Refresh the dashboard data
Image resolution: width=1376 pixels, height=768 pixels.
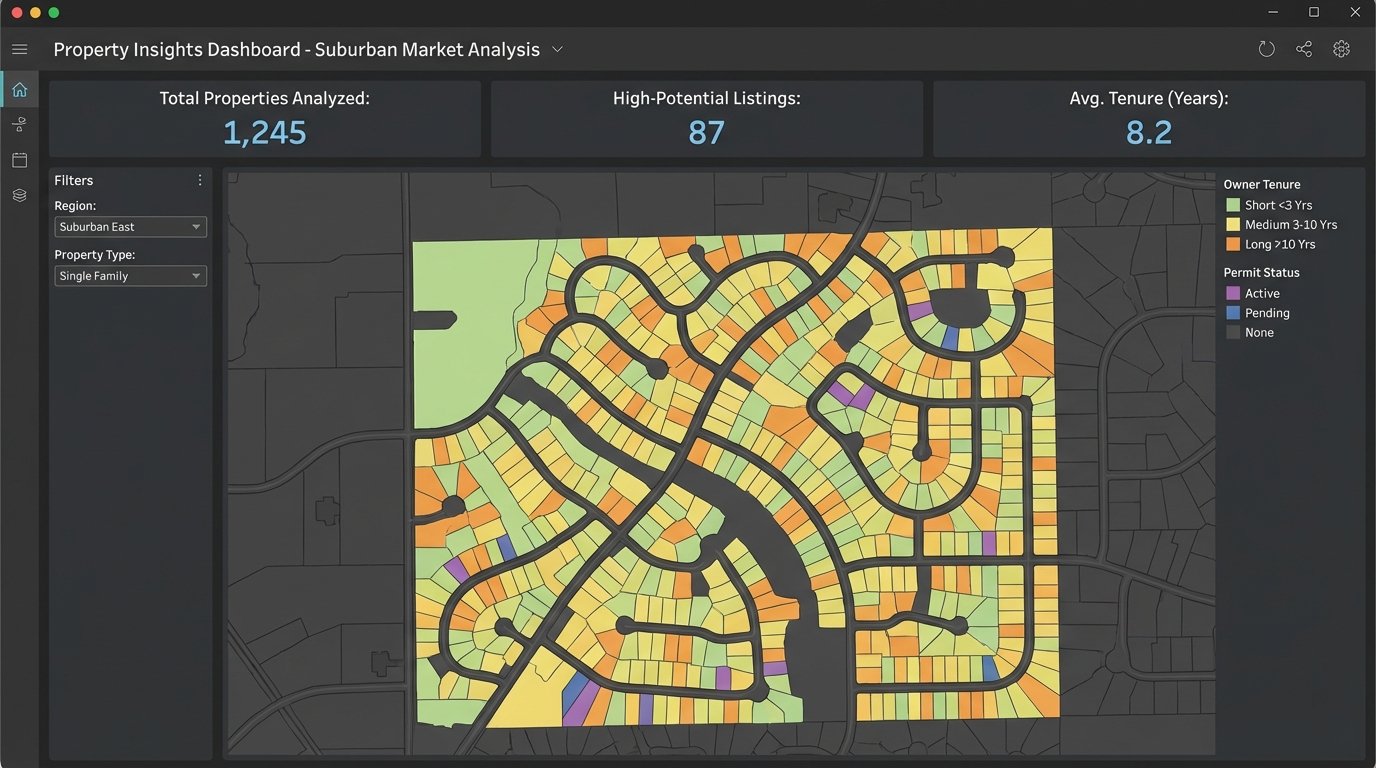point(1266,48)
